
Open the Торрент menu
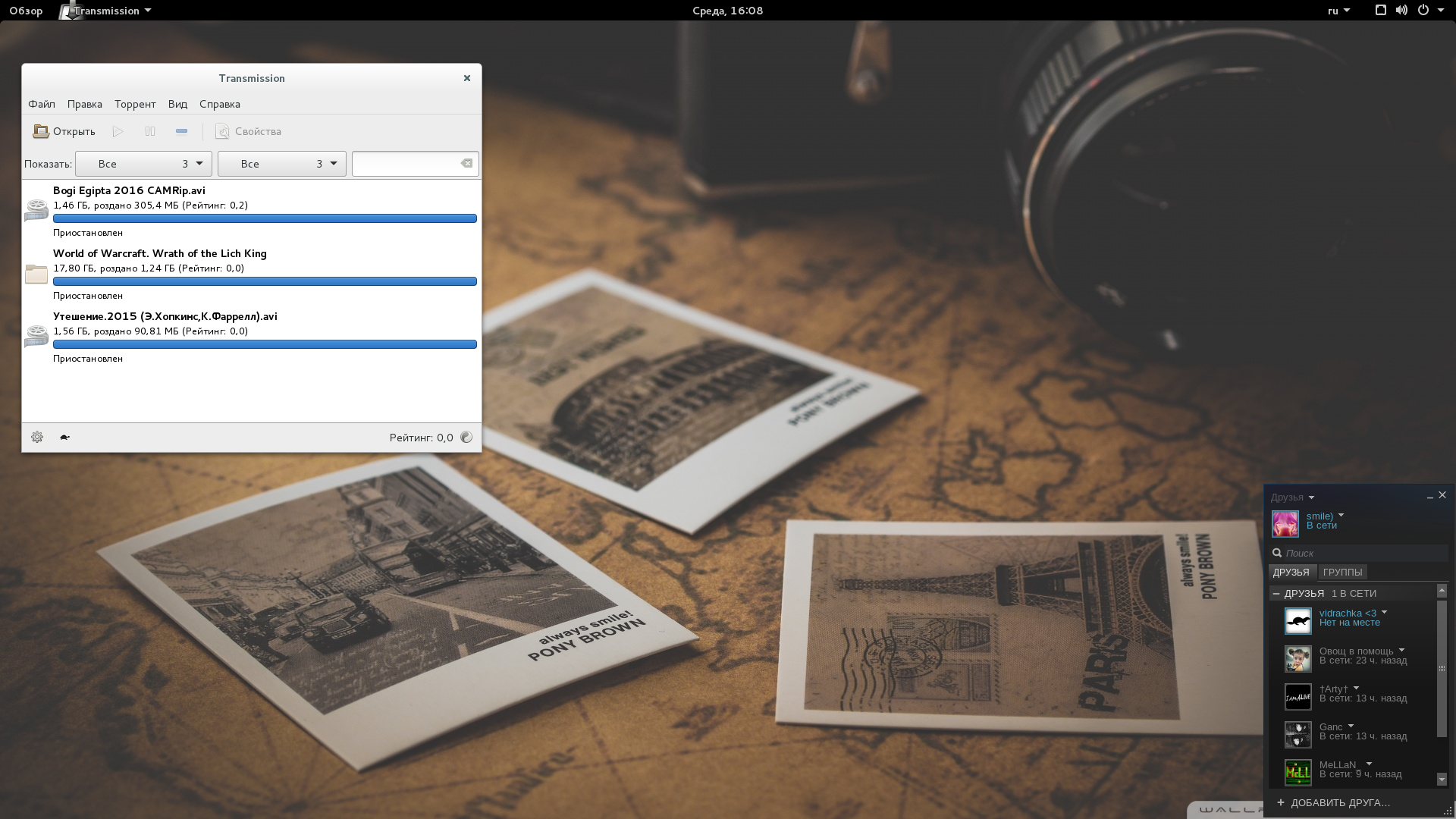(x=135, y=104)
